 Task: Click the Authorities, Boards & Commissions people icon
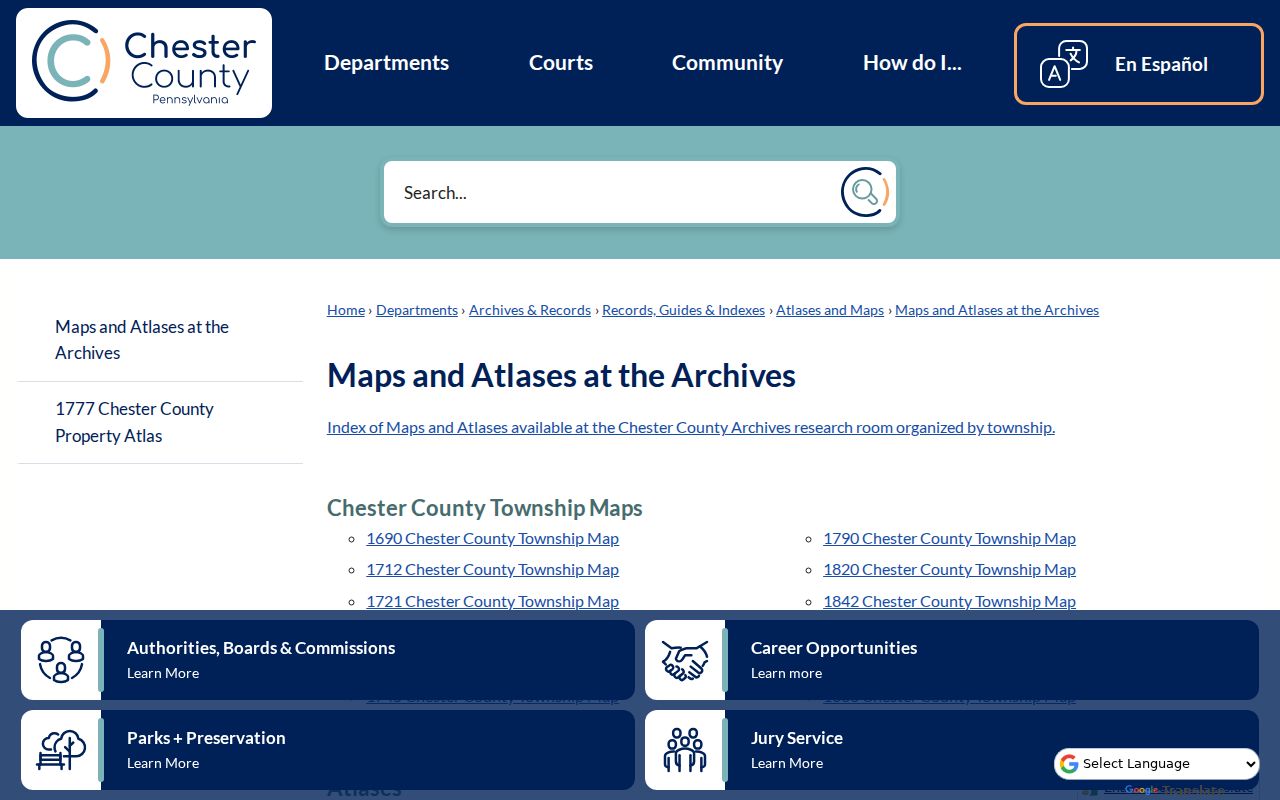pos(61,660)
